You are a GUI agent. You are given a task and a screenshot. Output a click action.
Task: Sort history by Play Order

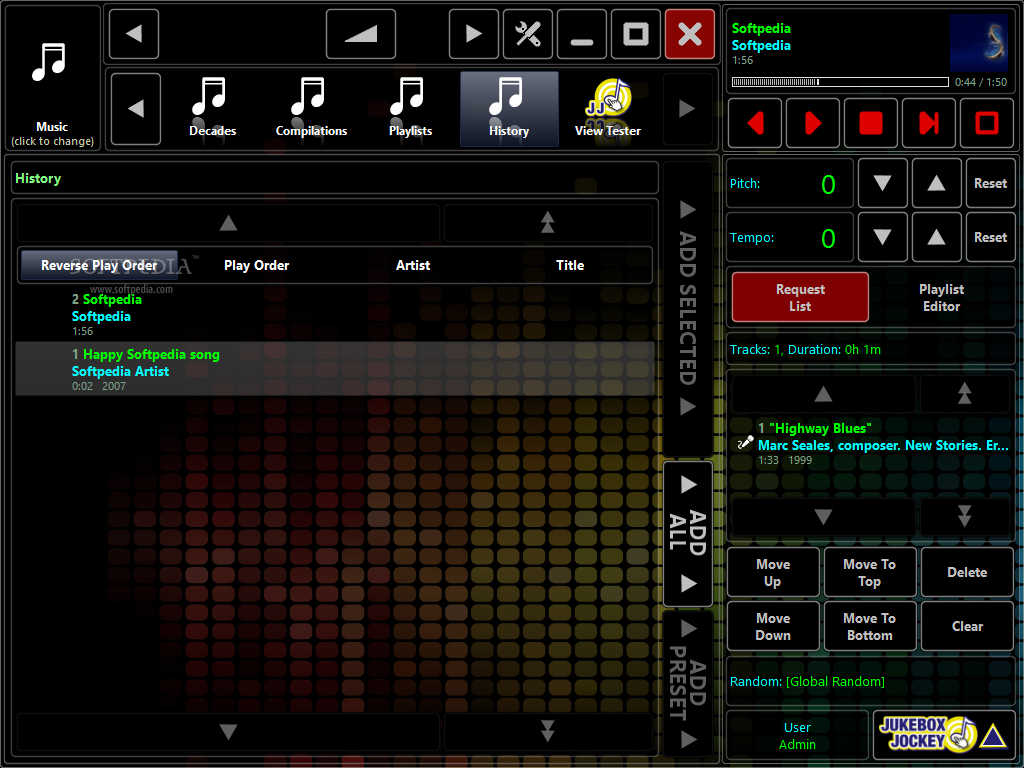tap(257, 265)
